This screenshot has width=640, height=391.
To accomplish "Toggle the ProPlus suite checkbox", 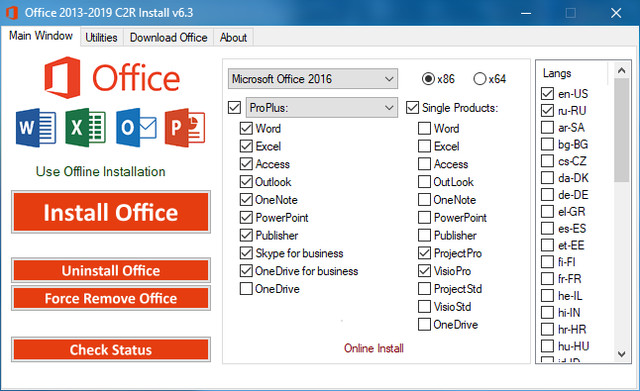I will (235, 108).
